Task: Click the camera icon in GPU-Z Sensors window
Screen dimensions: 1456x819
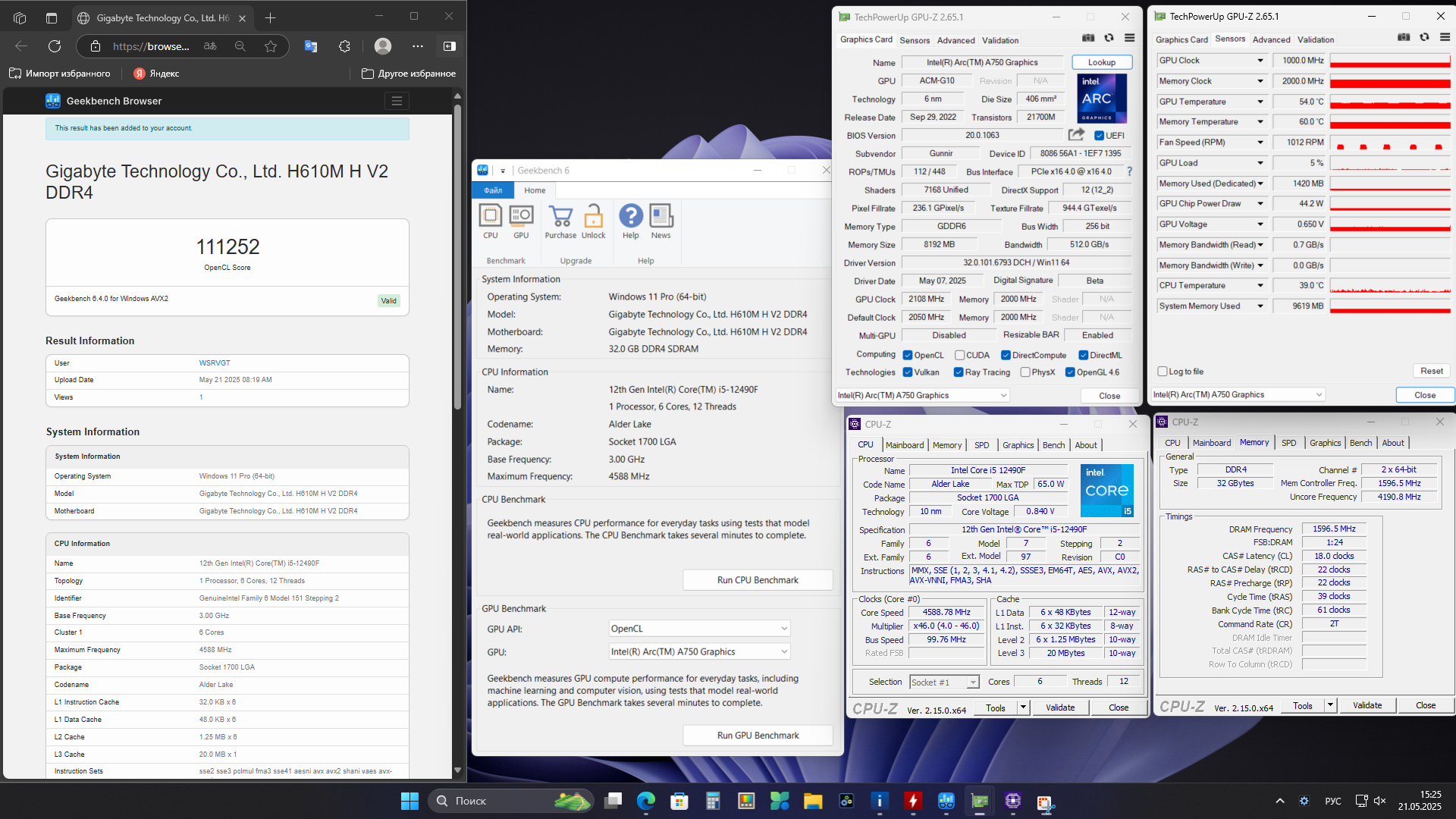Action: (x=1404, y=37)
